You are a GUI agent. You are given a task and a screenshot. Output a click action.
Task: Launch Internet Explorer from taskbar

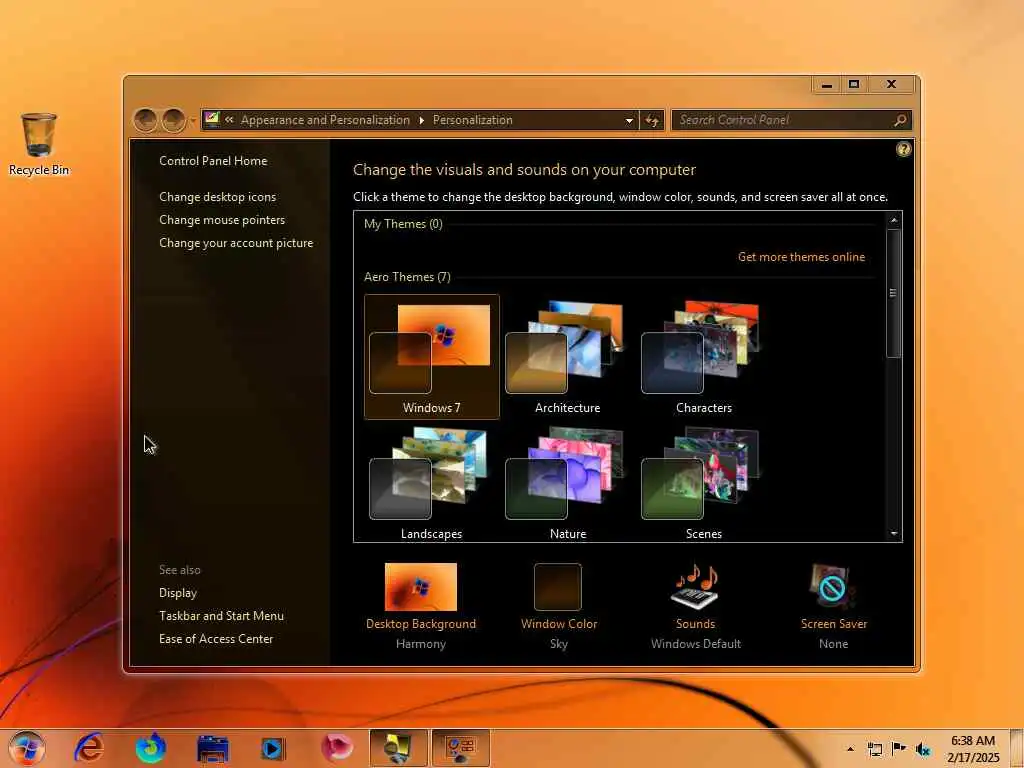[89, 748]
